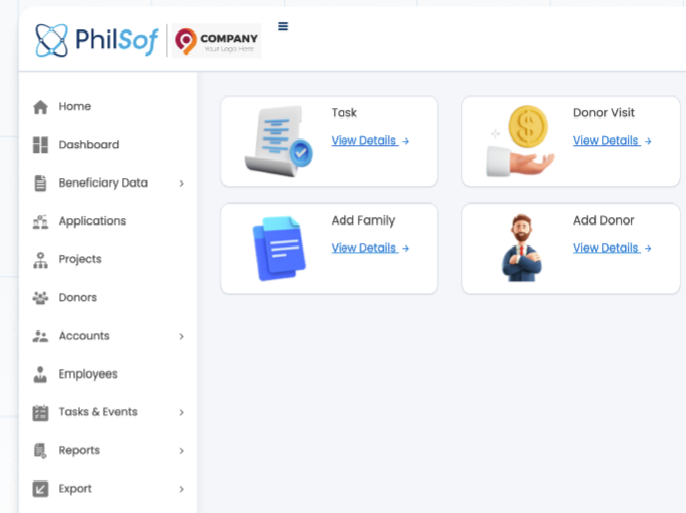This screenshot has width=686, height=513.
Task: Click the Applications sidebar icon
Action: 40,222
